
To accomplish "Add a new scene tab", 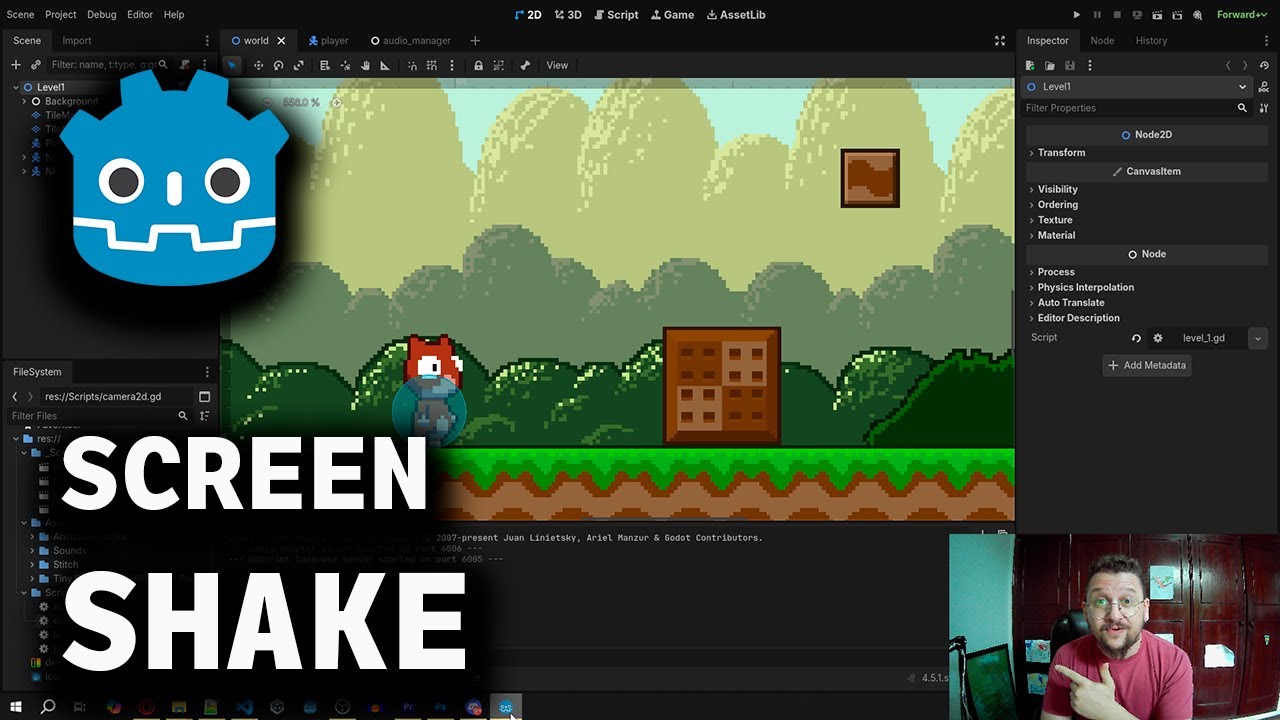I will pos(475,41).
